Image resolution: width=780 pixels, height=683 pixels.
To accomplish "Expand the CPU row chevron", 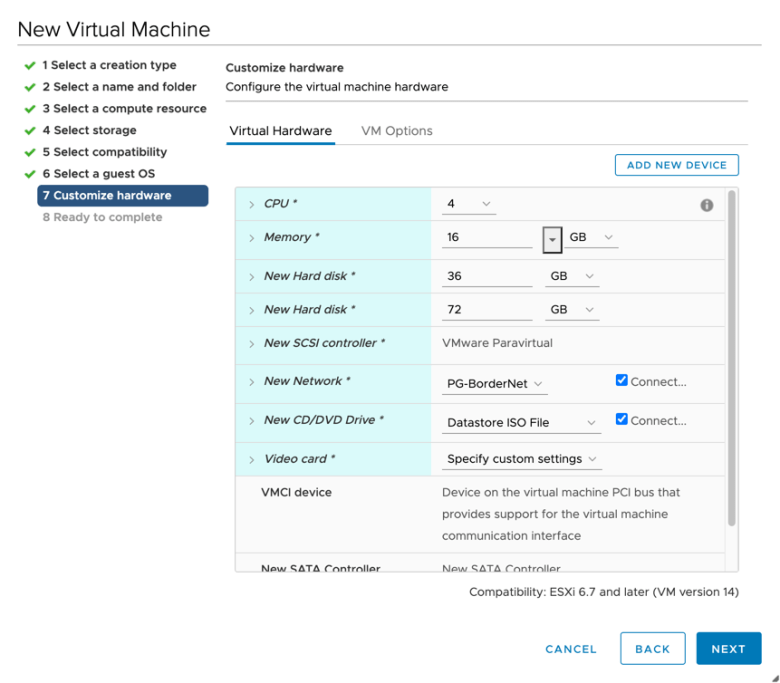I will tap(252, 204).
